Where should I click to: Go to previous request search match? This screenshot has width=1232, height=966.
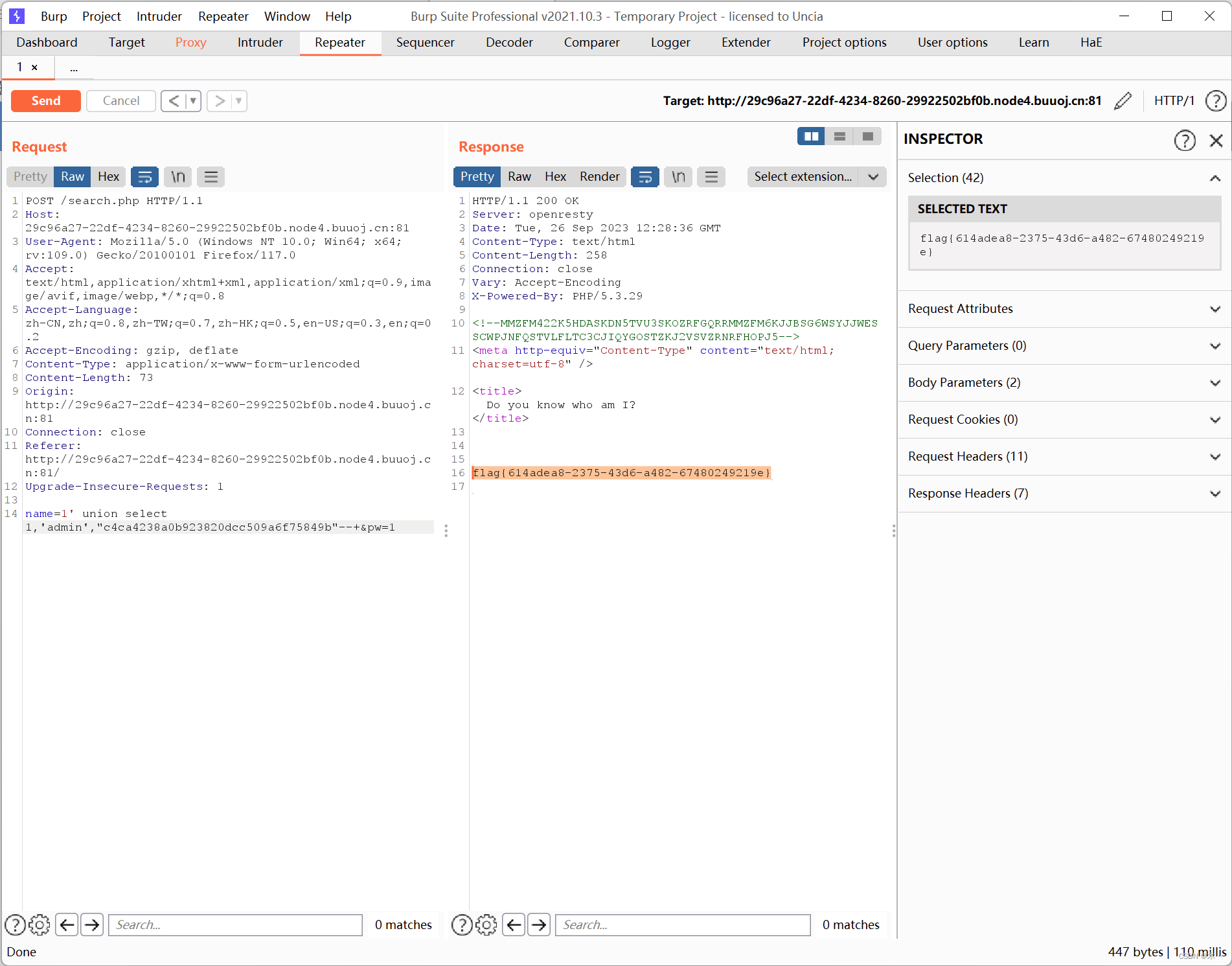(67, 925)
